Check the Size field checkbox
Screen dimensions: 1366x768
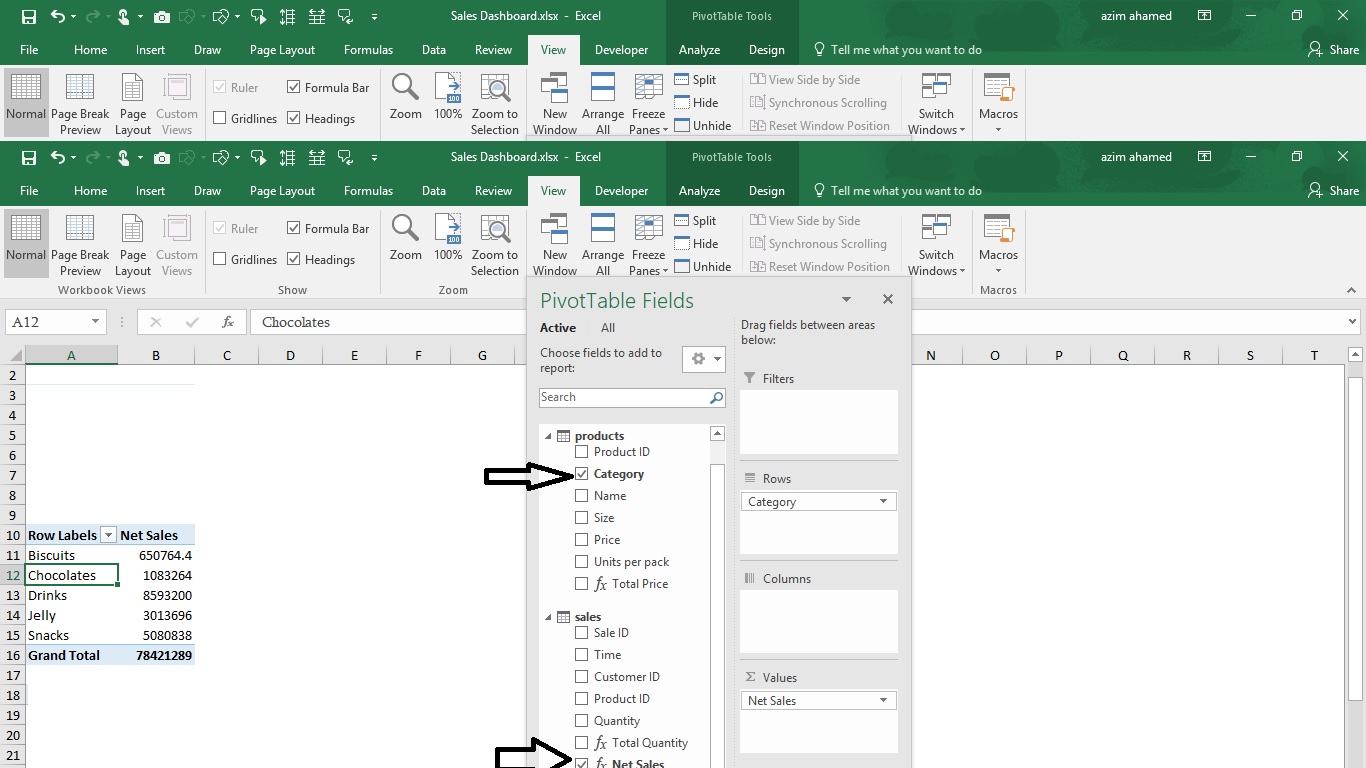[582, 518]
